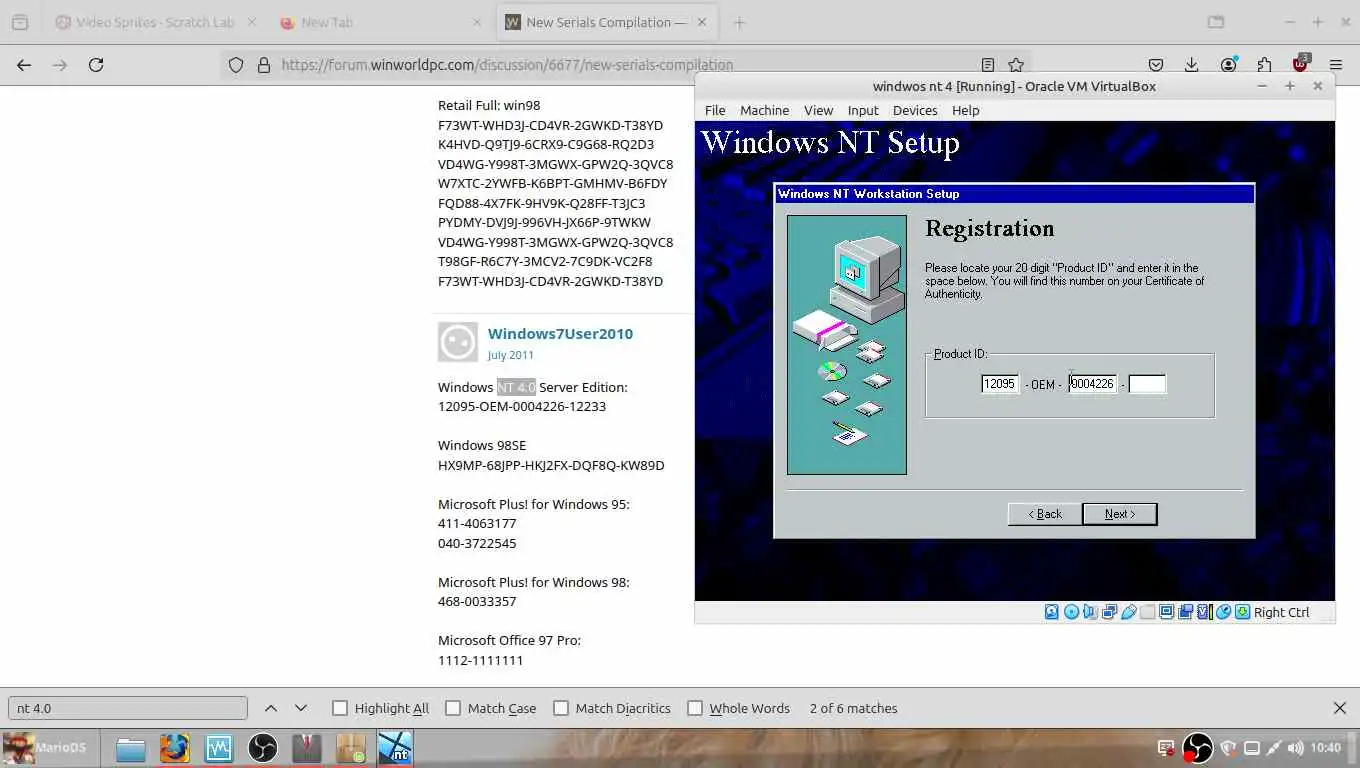This screenshot has width=1360, height=768.
Task: Click serial HX9MP-68JPP-HKJ2FX-DQF8Q-KW89D
Action: click(x=551, y=465)
